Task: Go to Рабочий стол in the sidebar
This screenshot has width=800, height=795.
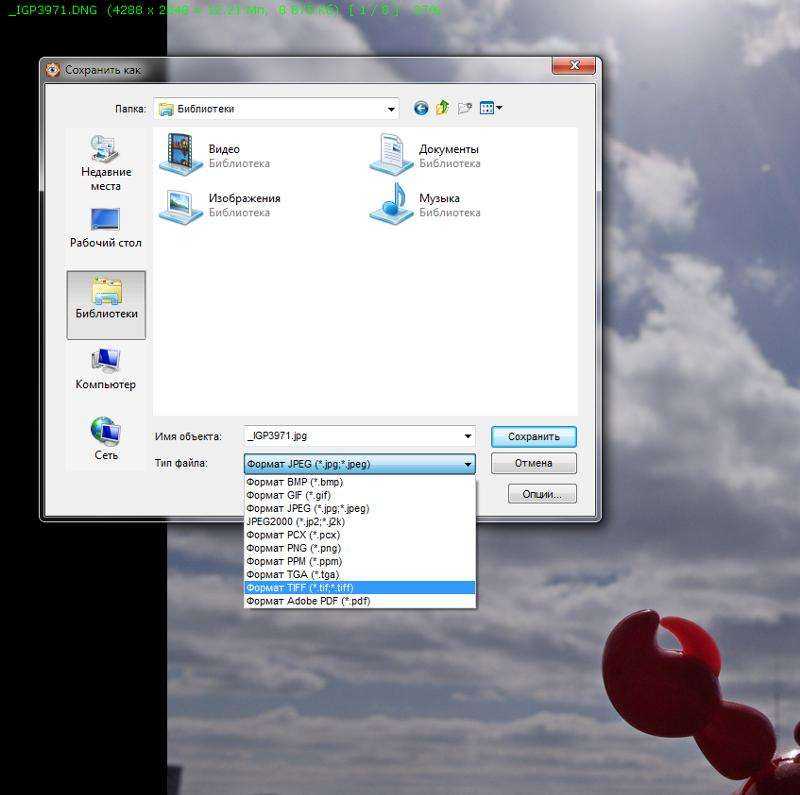Action: click(106, 228)
